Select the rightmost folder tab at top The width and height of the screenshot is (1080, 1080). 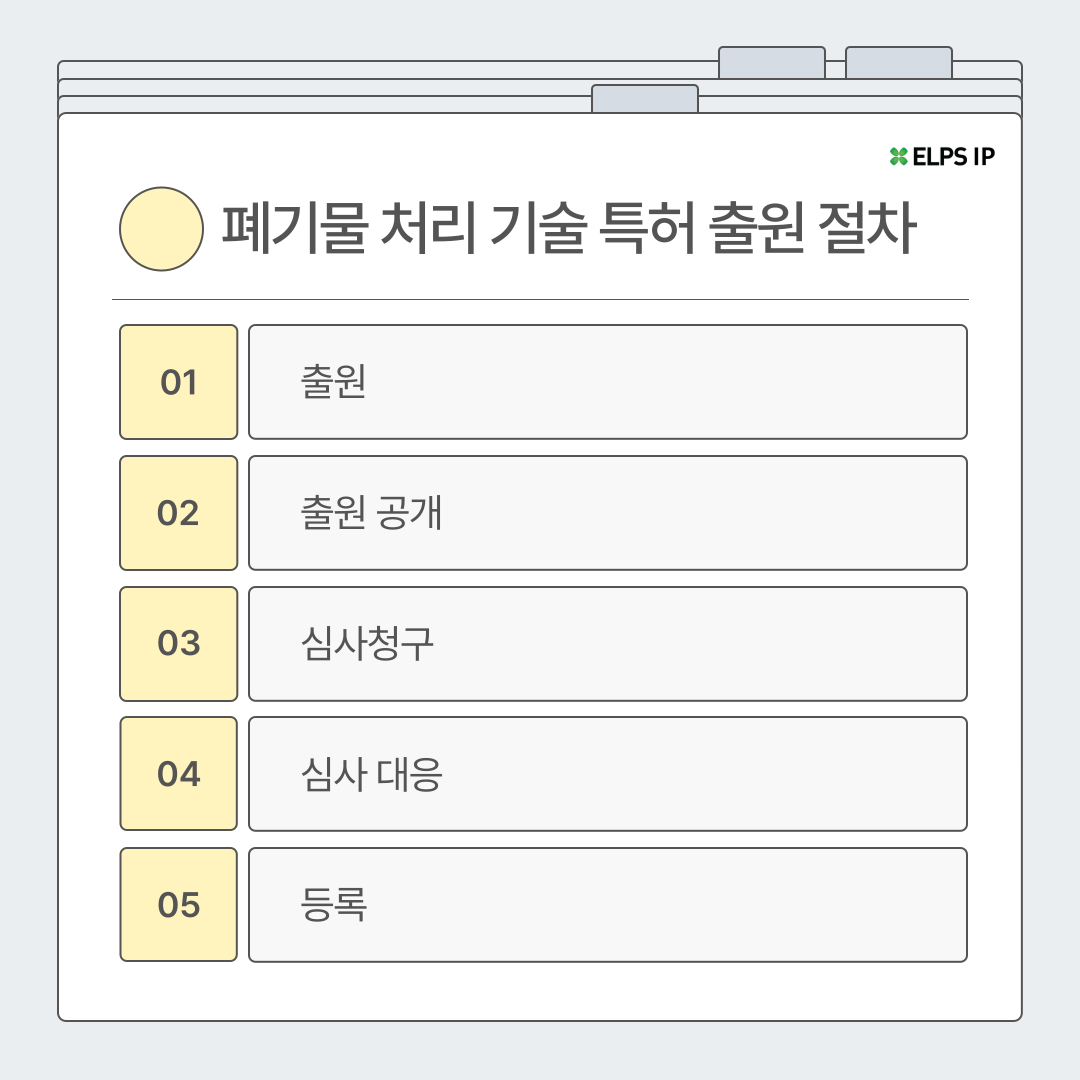[x=899, y=63]
